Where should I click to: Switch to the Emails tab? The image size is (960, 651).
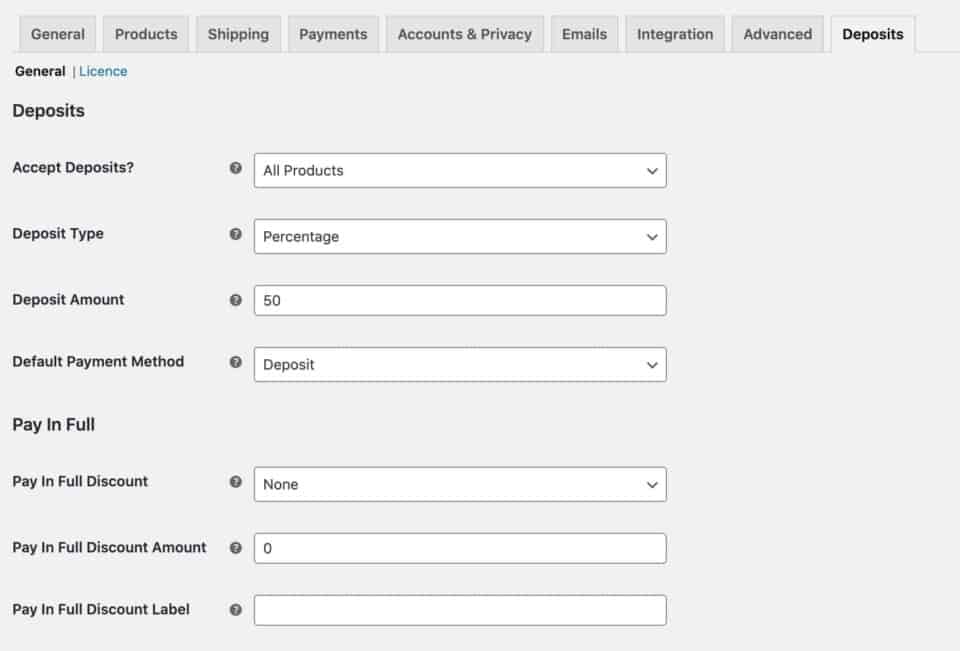tap(584, 33)
